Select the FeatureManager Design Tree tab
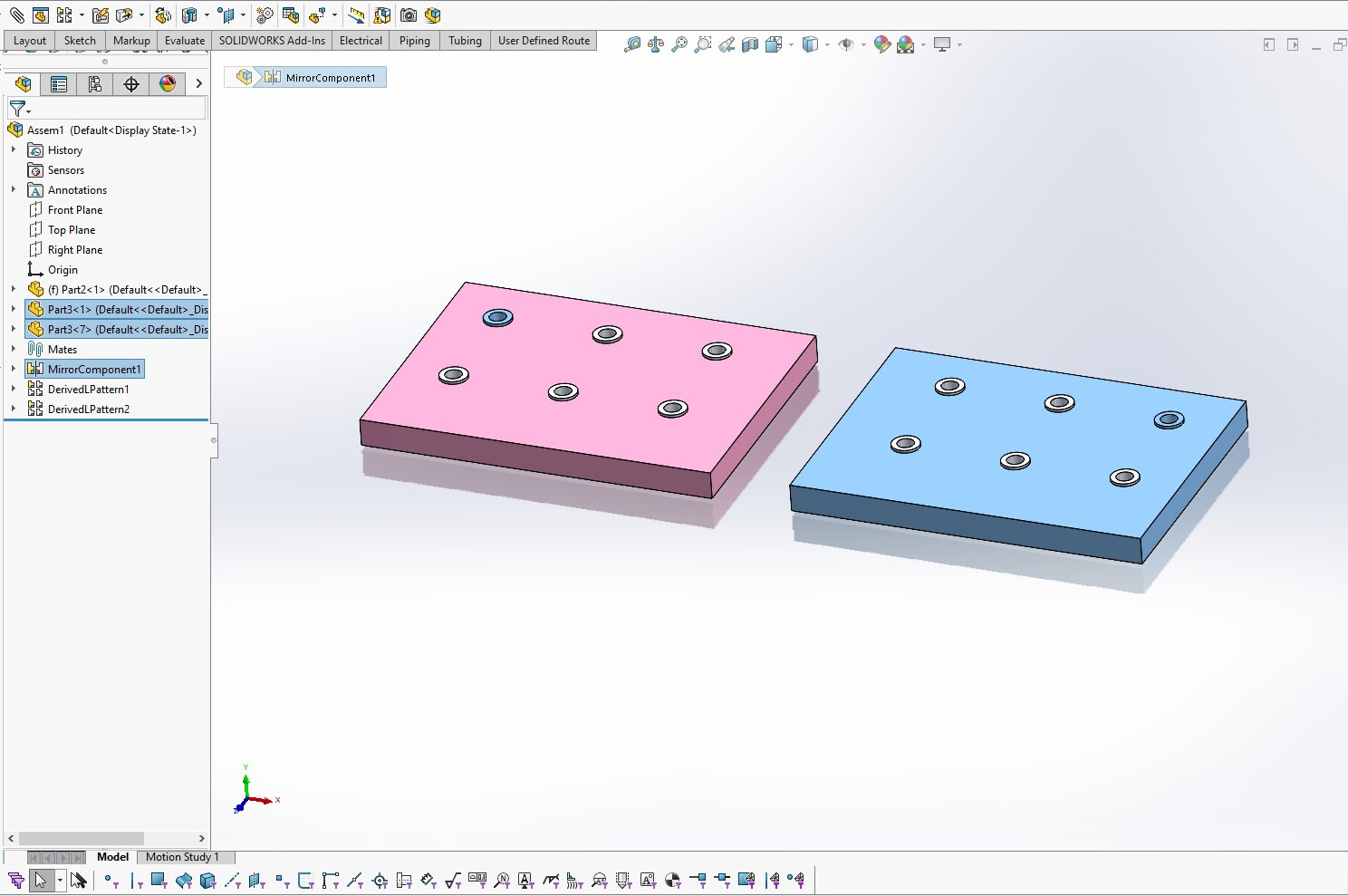 (23, 84)
